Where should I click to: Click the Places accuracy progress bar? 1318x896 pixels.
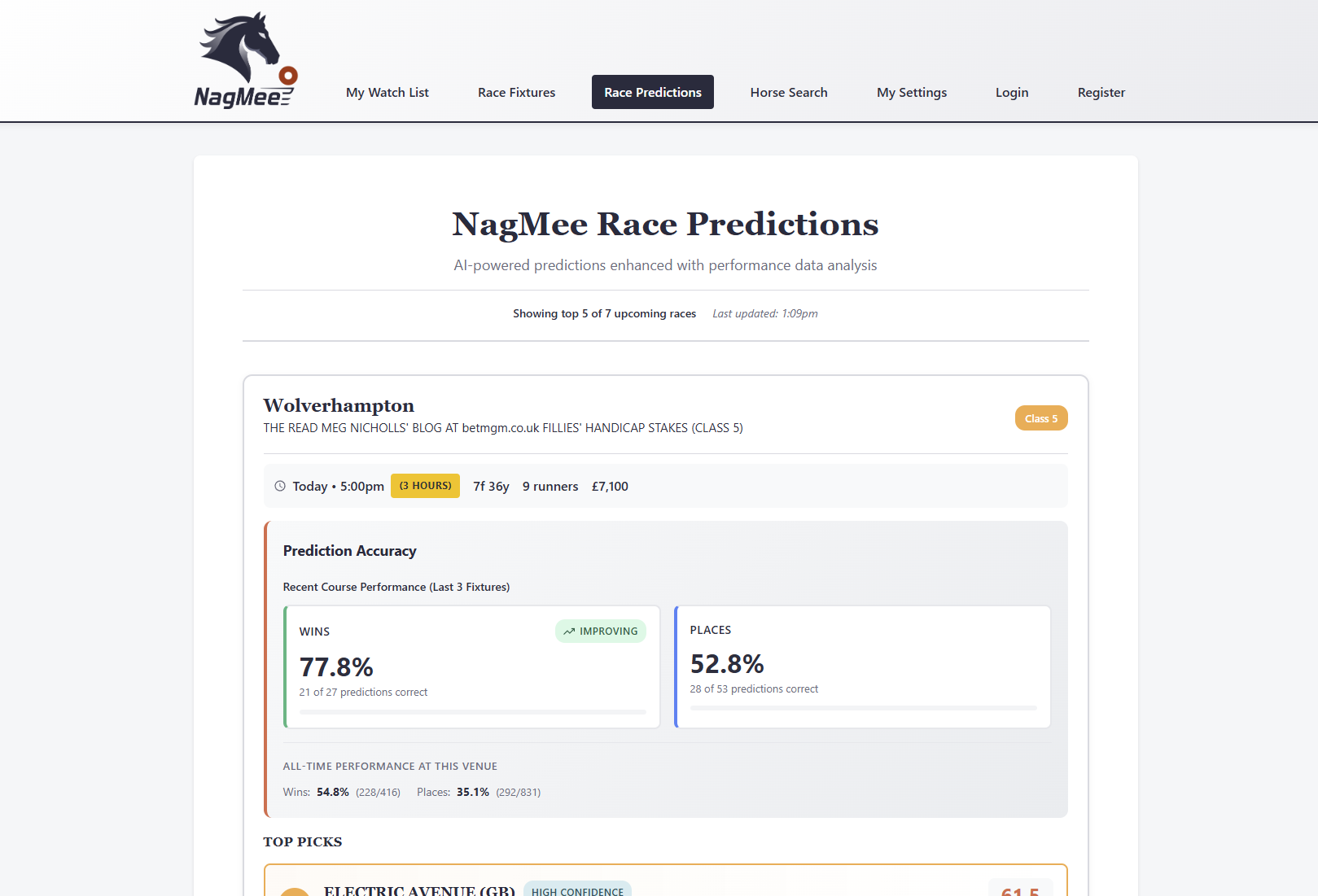point(863,708)
